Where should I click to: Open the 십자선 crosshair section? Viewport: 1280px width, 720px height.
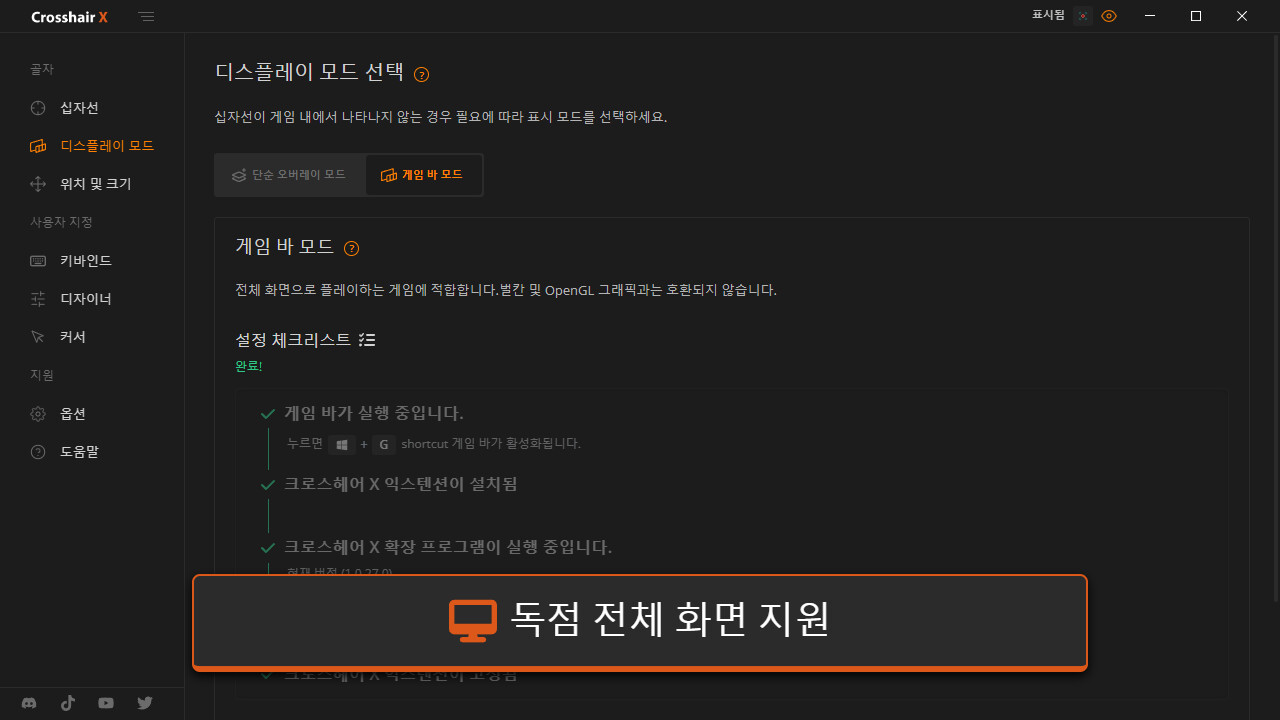78,108
